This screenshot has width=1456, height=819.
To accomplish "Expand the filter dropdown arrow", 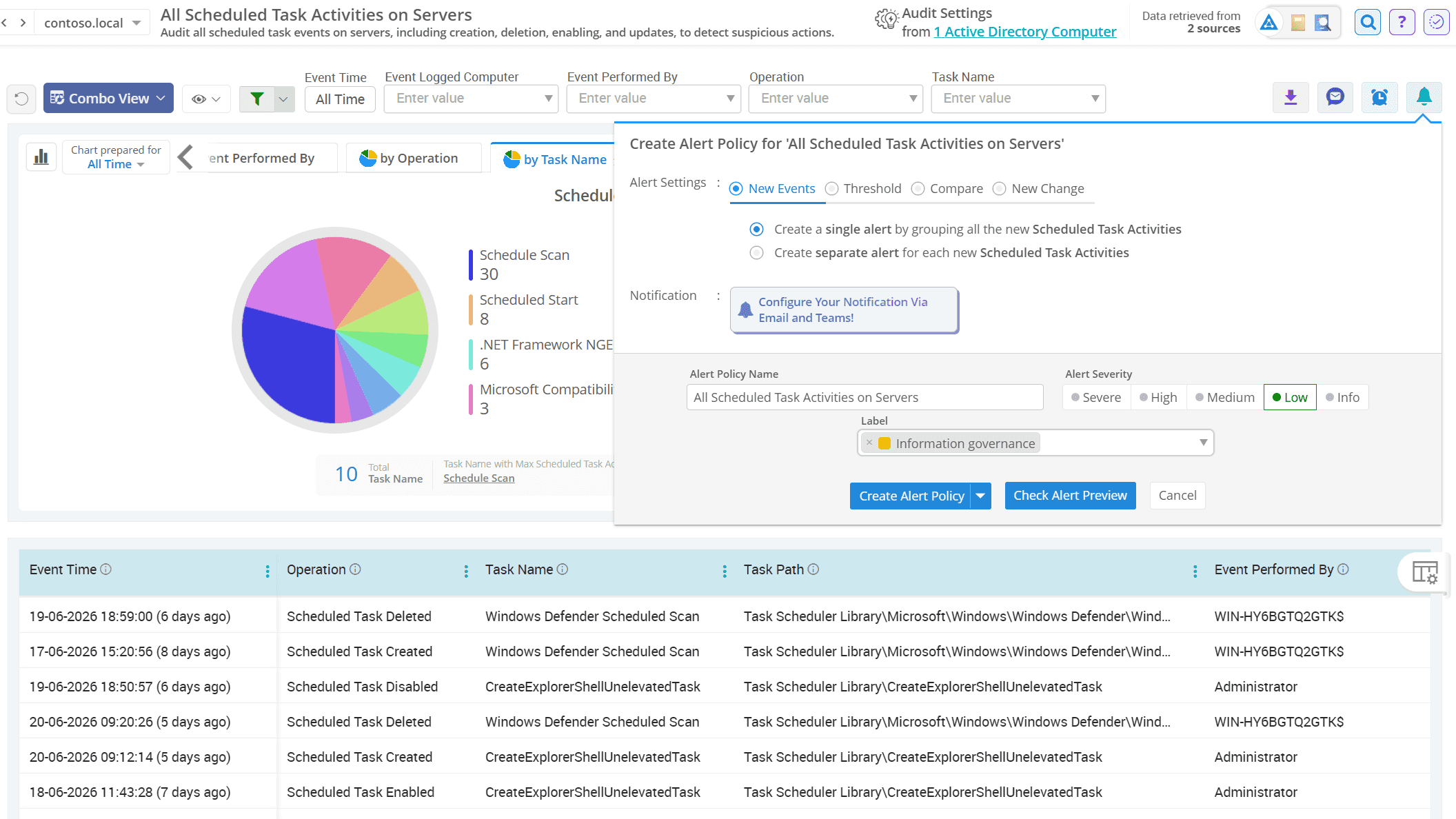I will 283,99.
